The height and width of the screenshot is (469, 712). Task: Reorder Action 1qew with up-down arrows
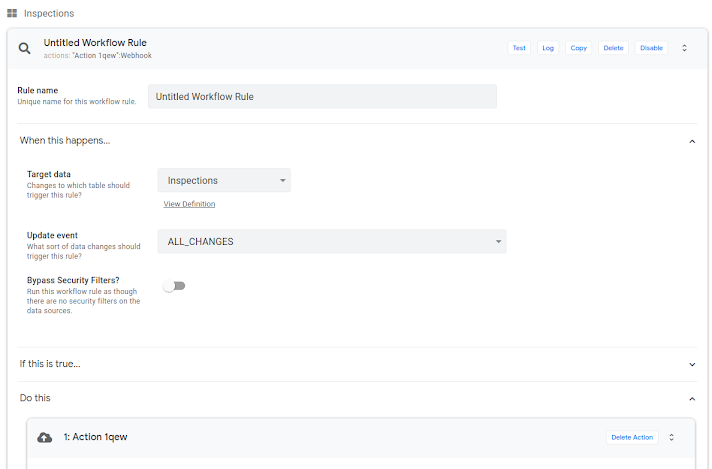tap(672, 437)
